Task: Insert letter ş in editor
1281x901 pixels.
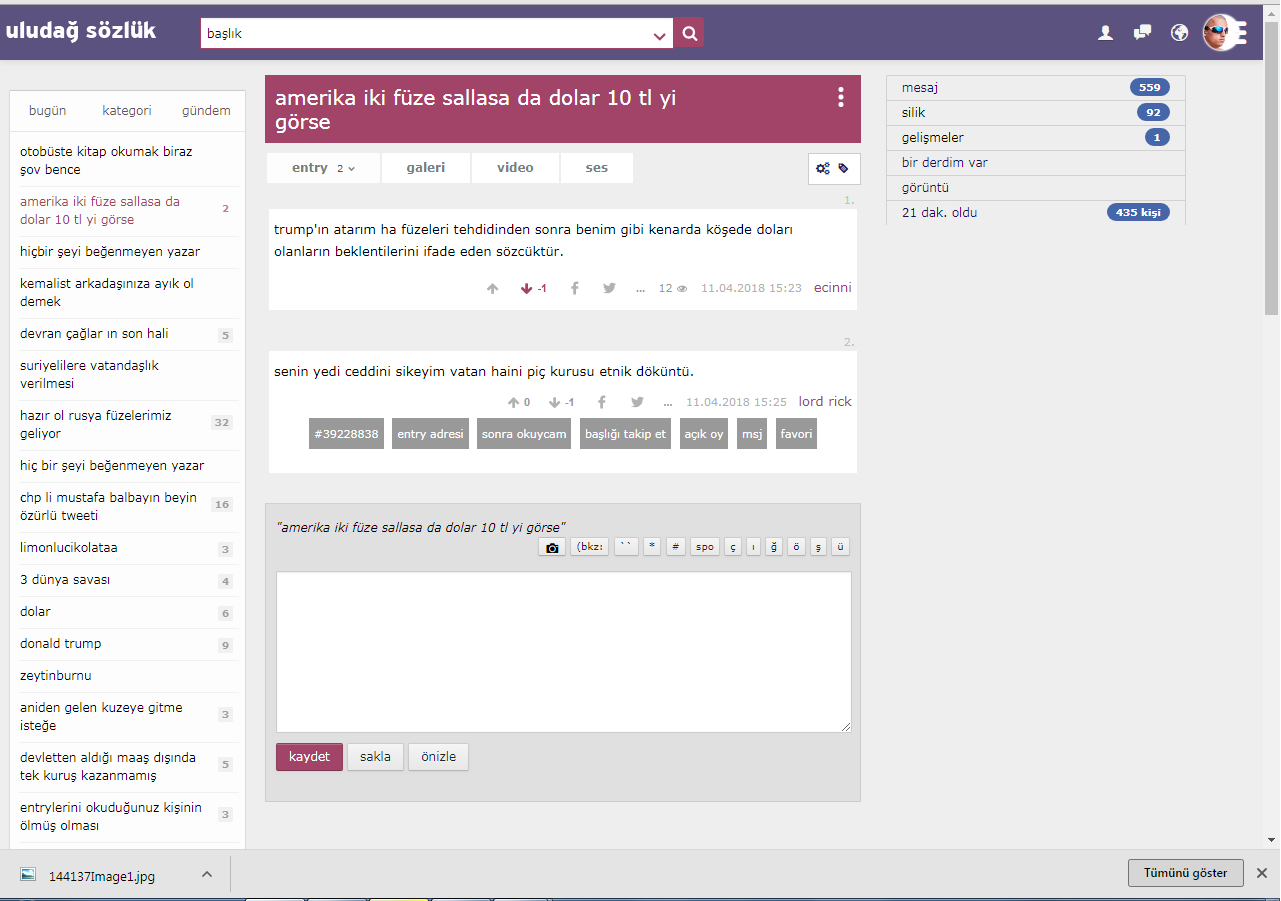Action: point(819,547)
